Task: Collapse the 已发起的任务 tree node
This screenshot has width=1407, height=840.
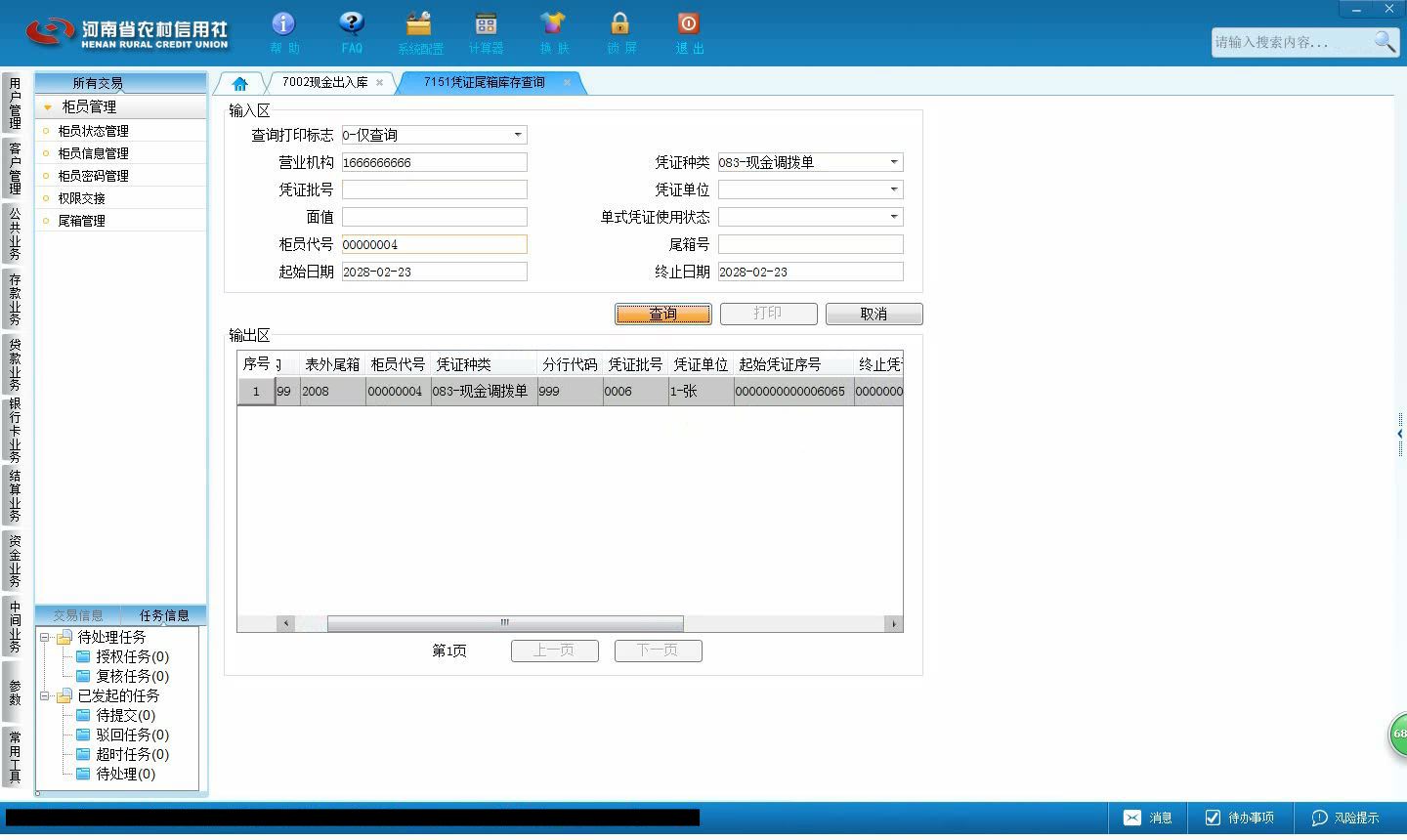Action: point(44,695)
